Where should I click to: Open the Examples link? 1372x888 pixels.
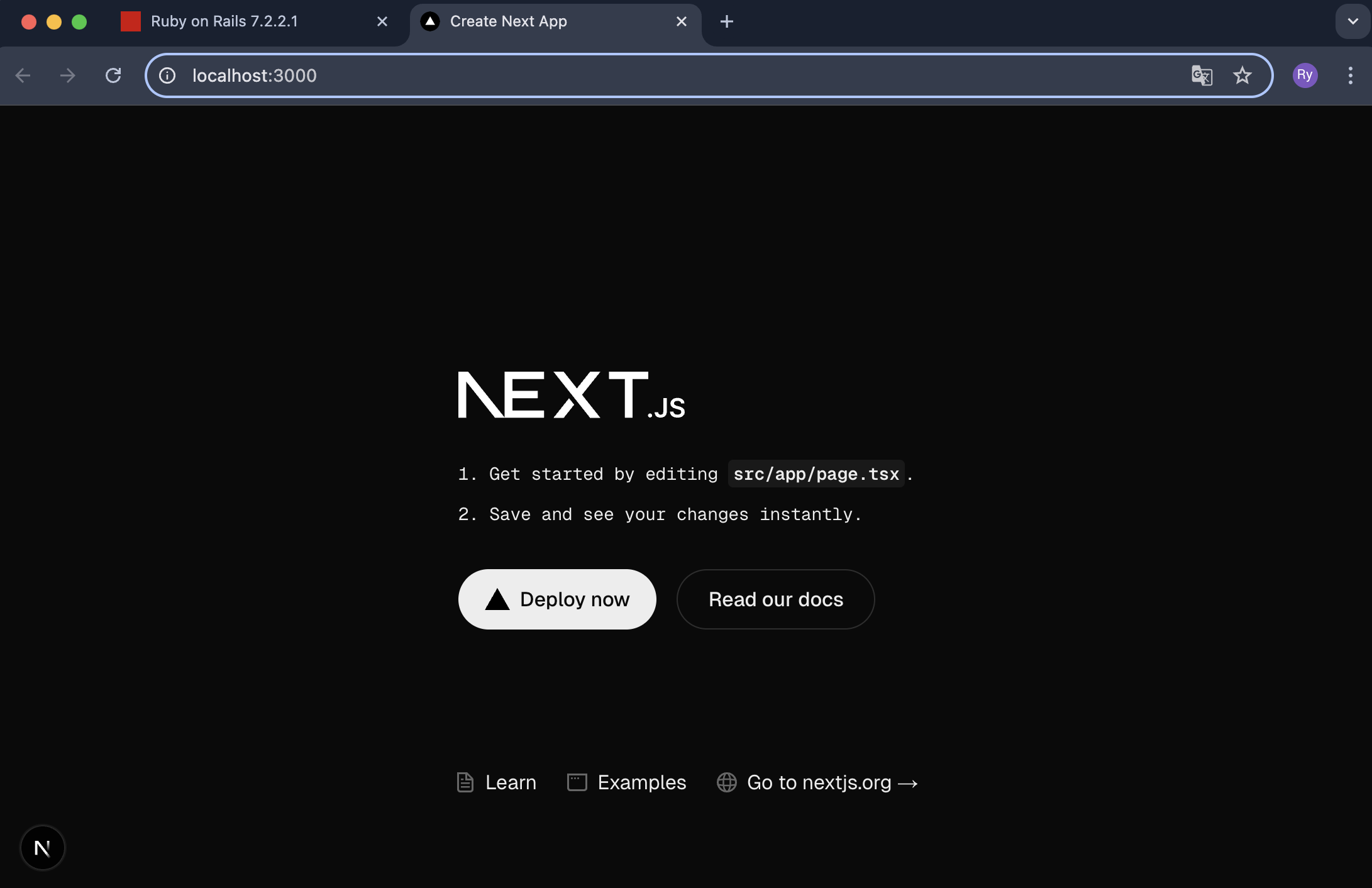627,782
